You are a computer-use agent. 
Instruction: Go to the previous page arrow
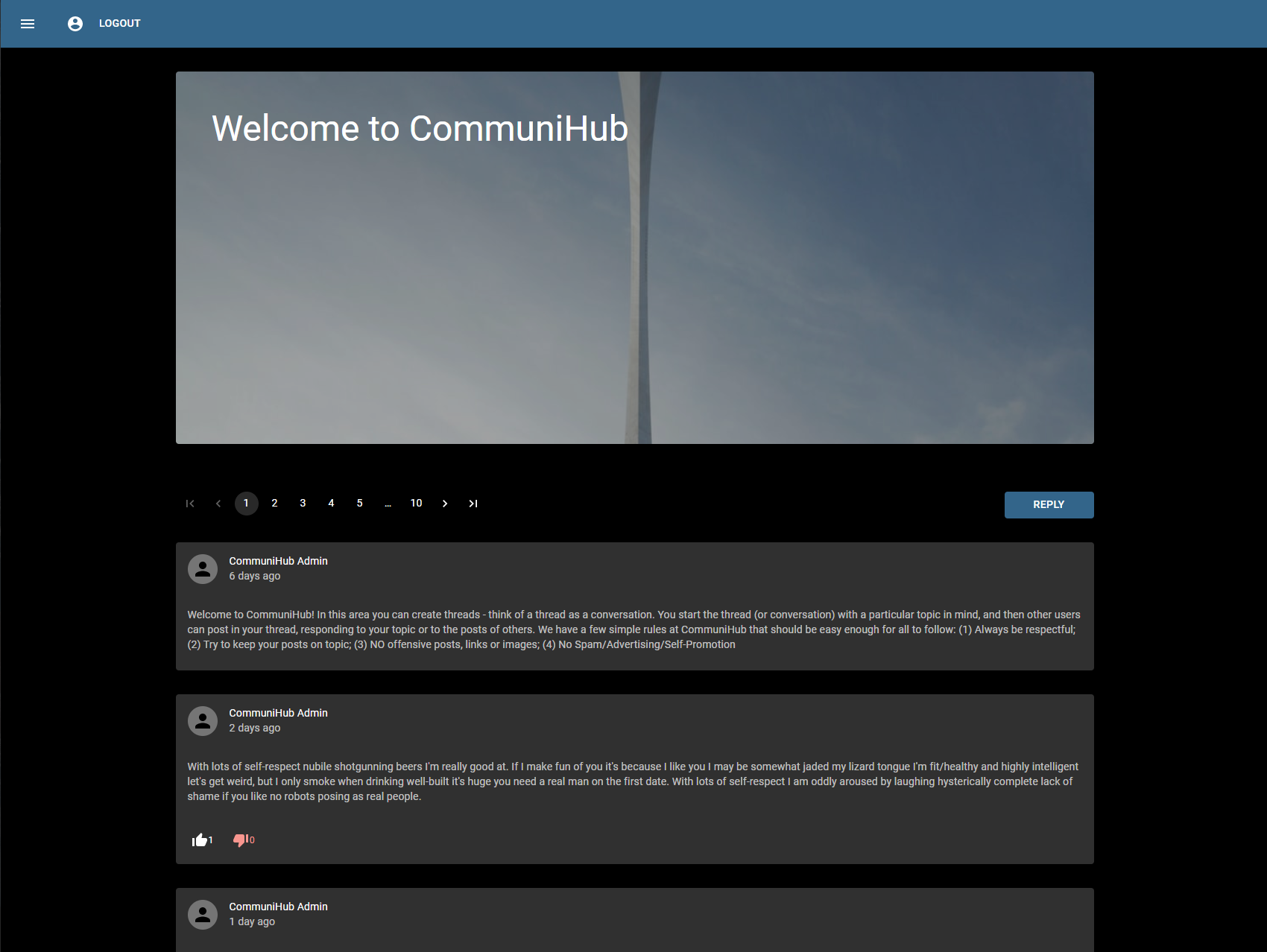click(218, 504)
